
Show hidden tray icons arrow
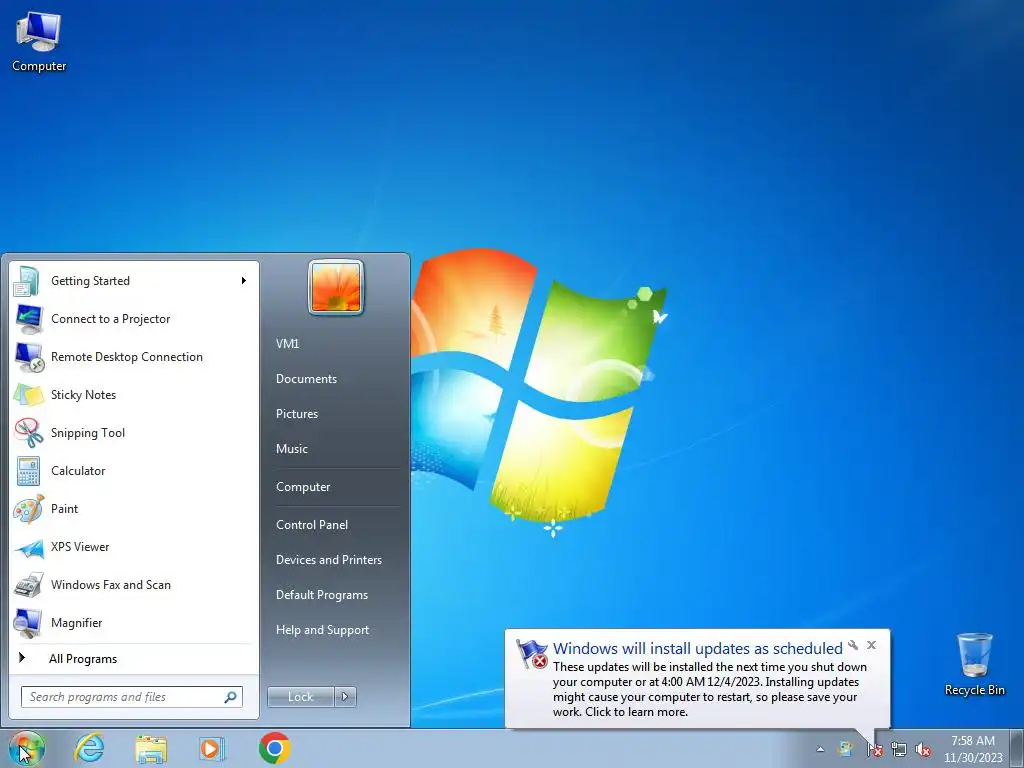[x=820, y=750]
